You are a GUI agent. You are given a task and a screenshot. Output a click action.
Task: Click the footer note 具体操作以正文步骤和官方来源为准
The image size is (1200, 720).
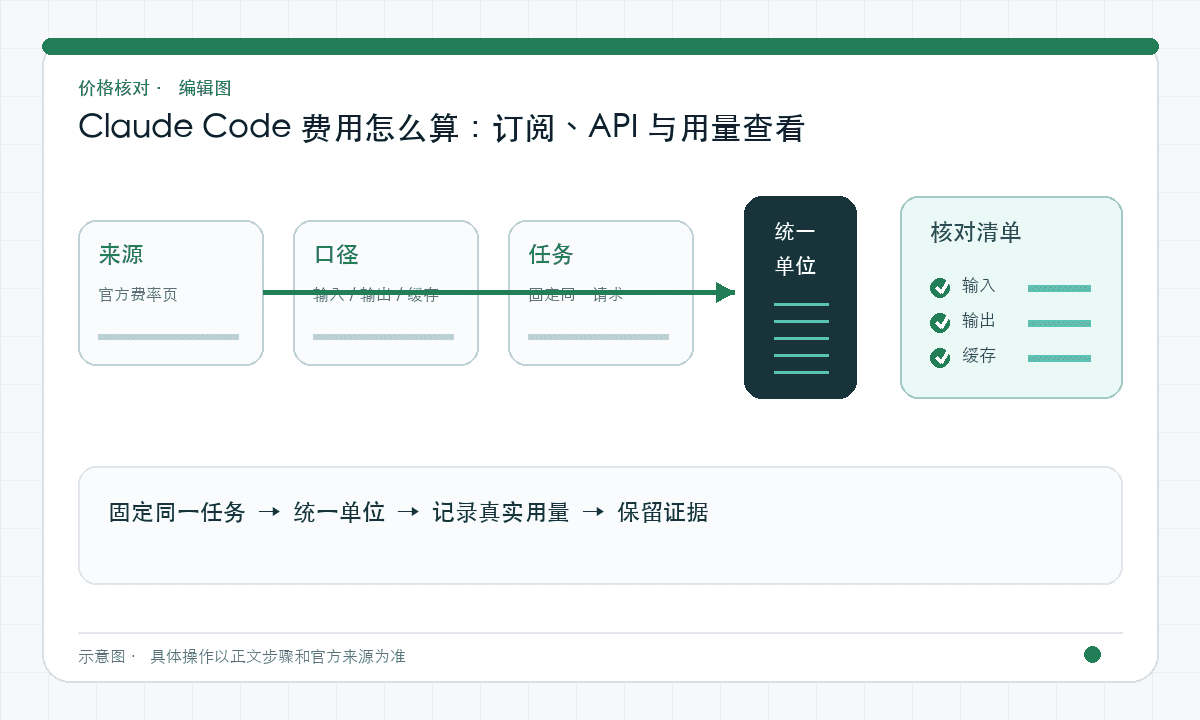coord(278,657)
